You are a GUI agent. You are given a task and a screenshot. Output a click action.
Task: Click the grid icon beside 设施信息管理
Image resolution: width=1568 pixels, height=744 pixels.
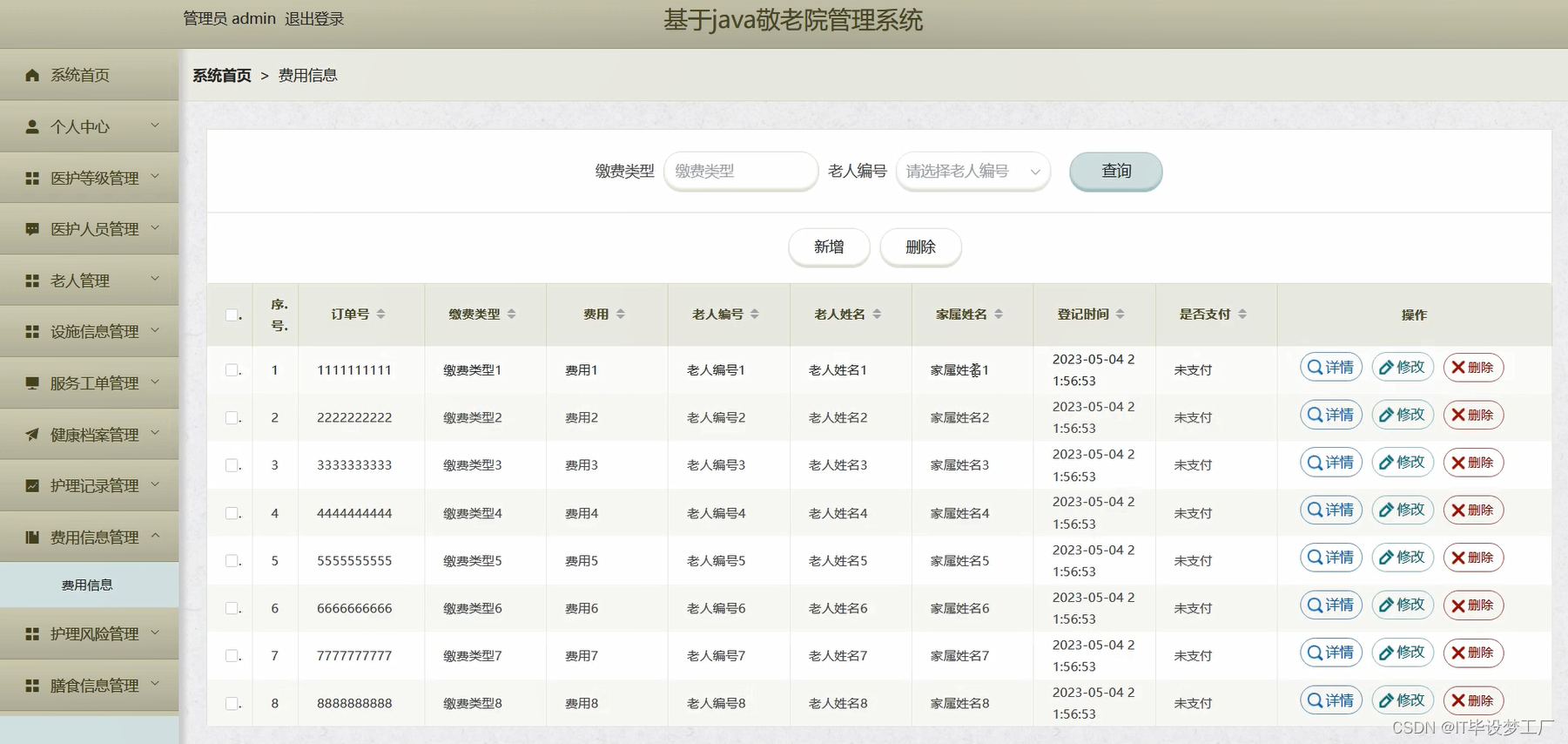(x=32, y=332)
